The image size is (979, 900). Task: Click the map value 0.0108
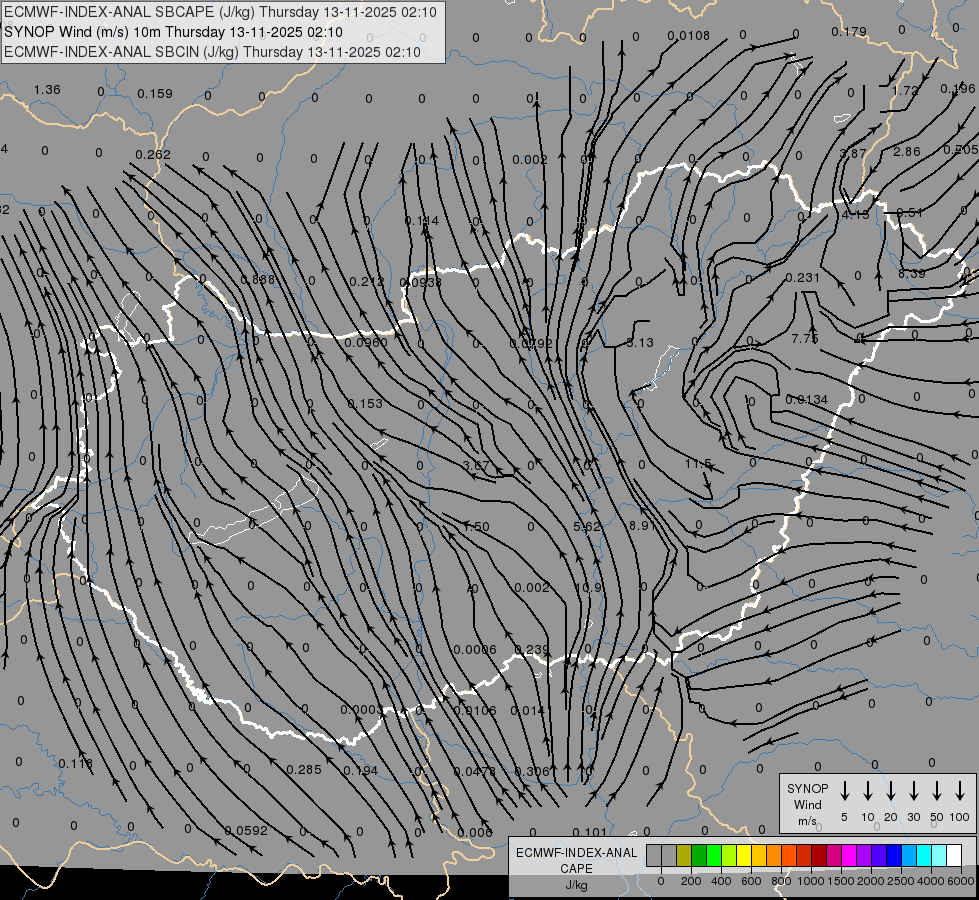click(x=688, y=36)
